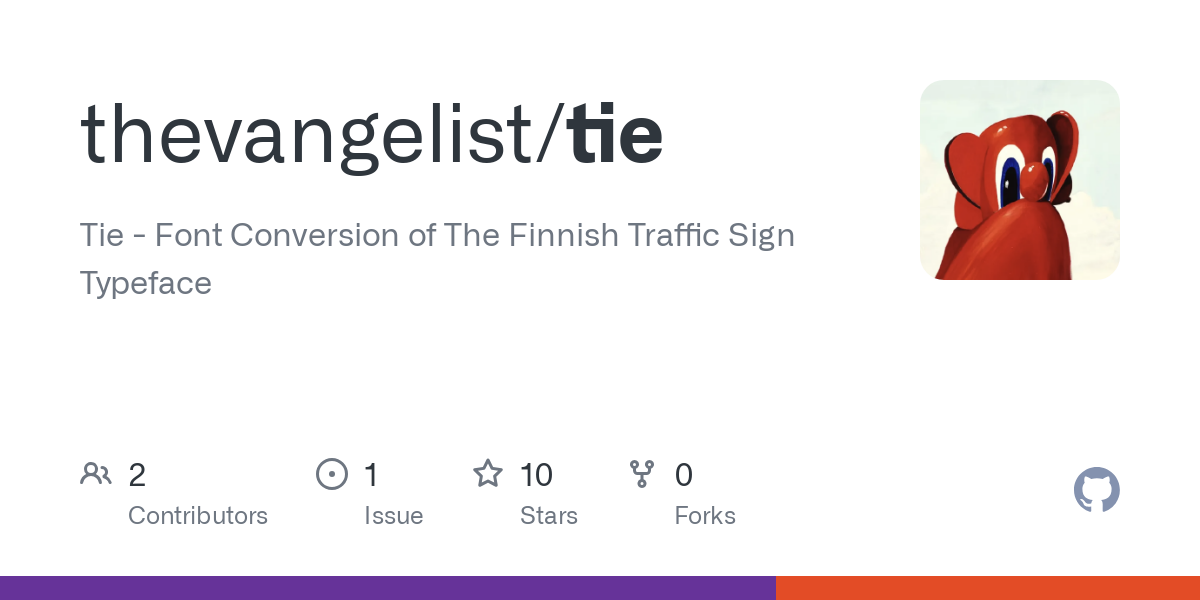Click the word Typeface in the description
Screen dimensions: 1200x600
coord(146,284)
